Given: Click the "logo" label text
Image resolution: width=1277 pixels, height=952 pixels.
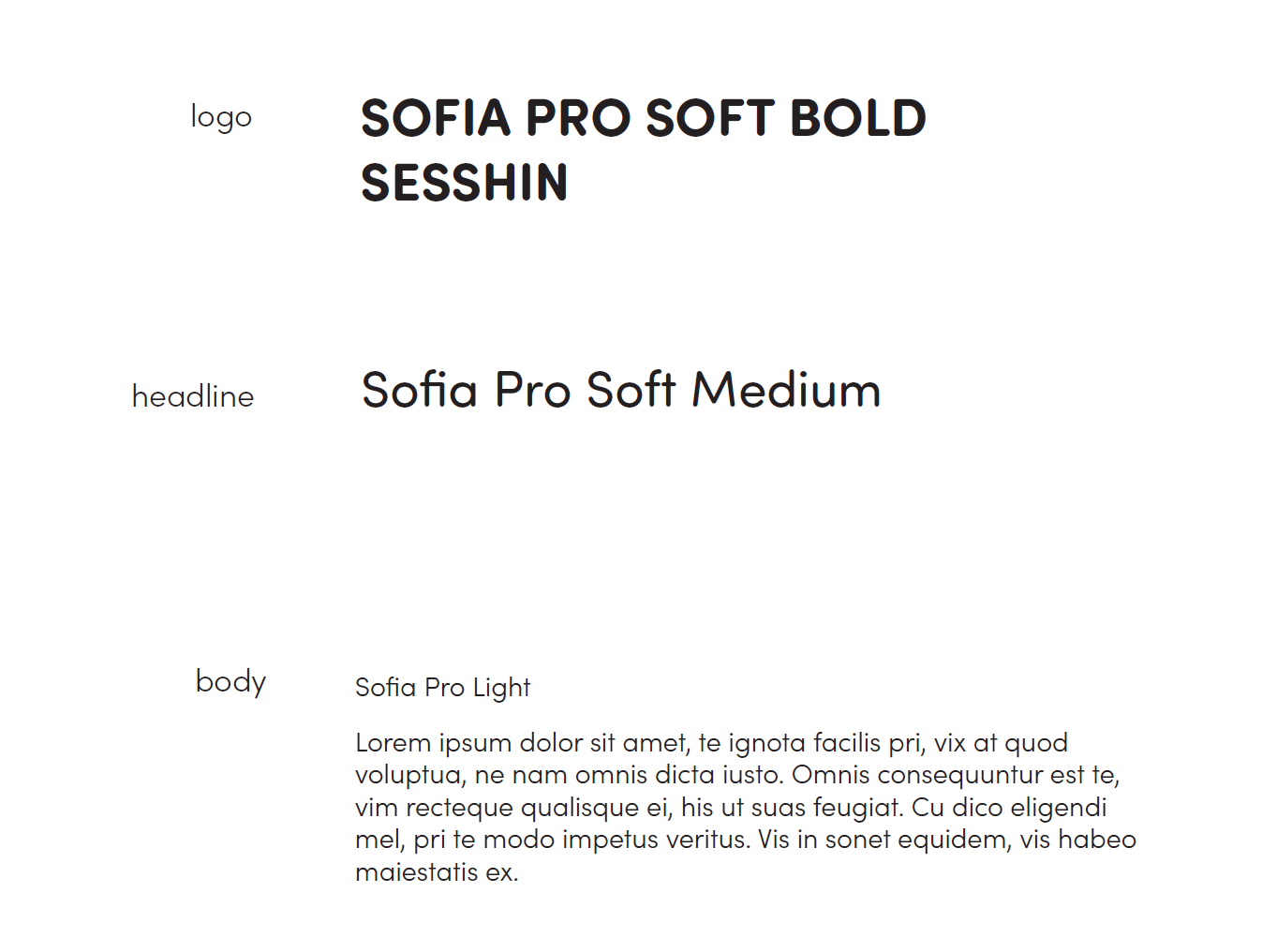Looking at the screenshot, I should pos(221,117).
